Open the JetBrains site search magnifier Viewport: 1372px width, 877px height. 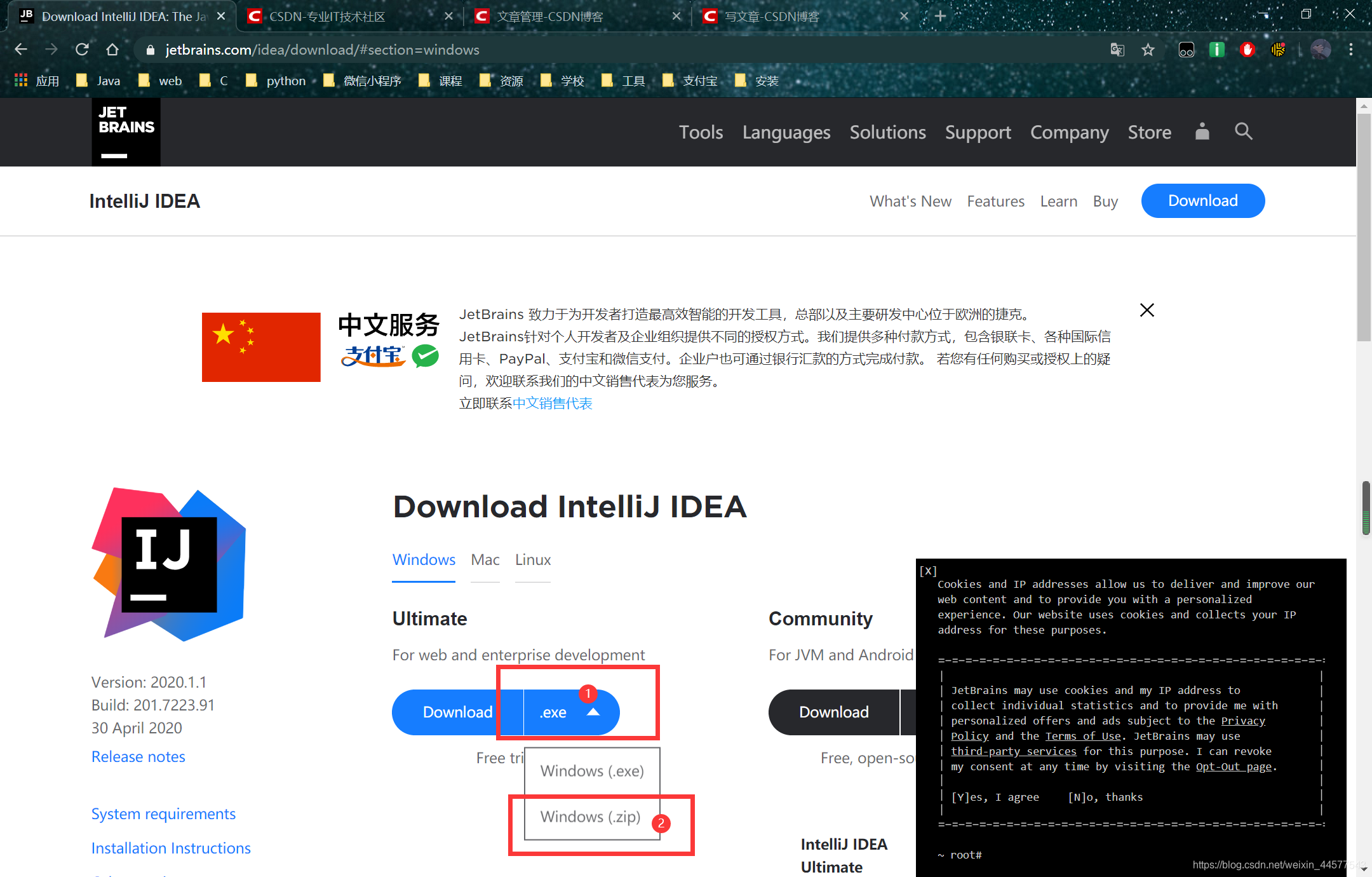(1243, 132)
